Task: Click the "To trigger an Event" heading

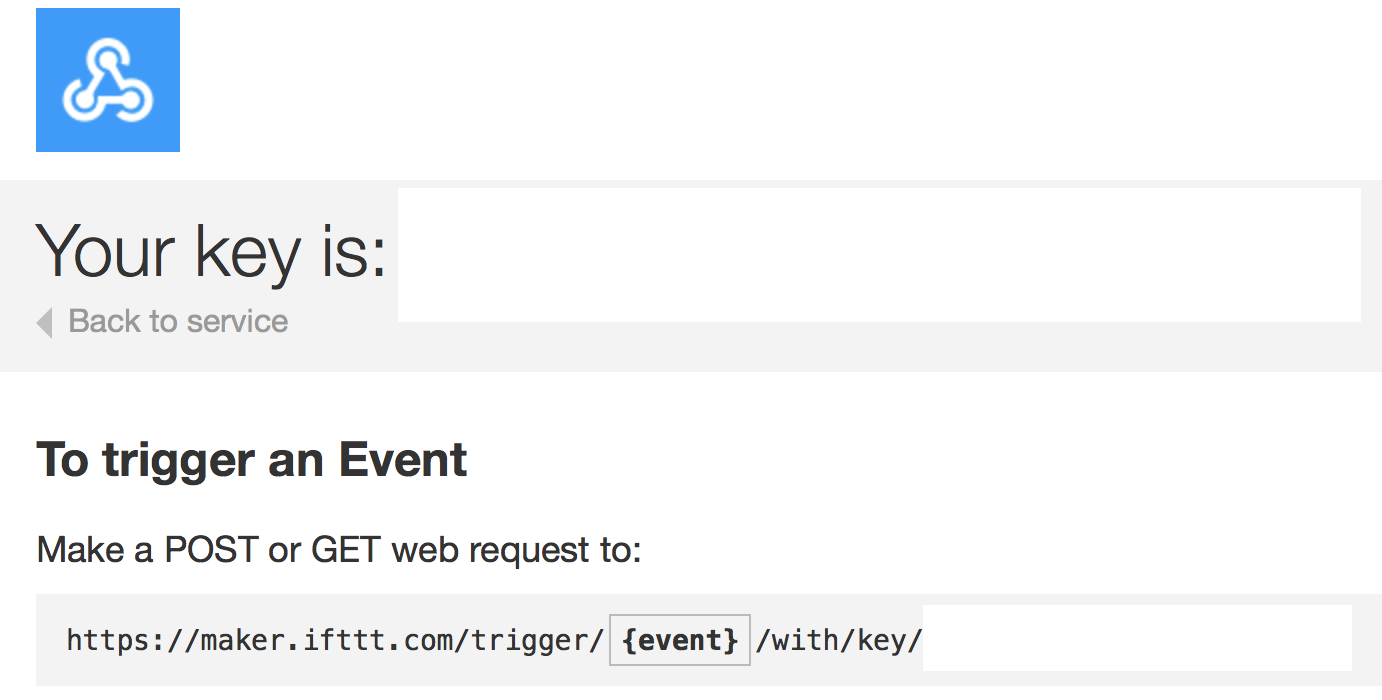Action: click(252, 460)
